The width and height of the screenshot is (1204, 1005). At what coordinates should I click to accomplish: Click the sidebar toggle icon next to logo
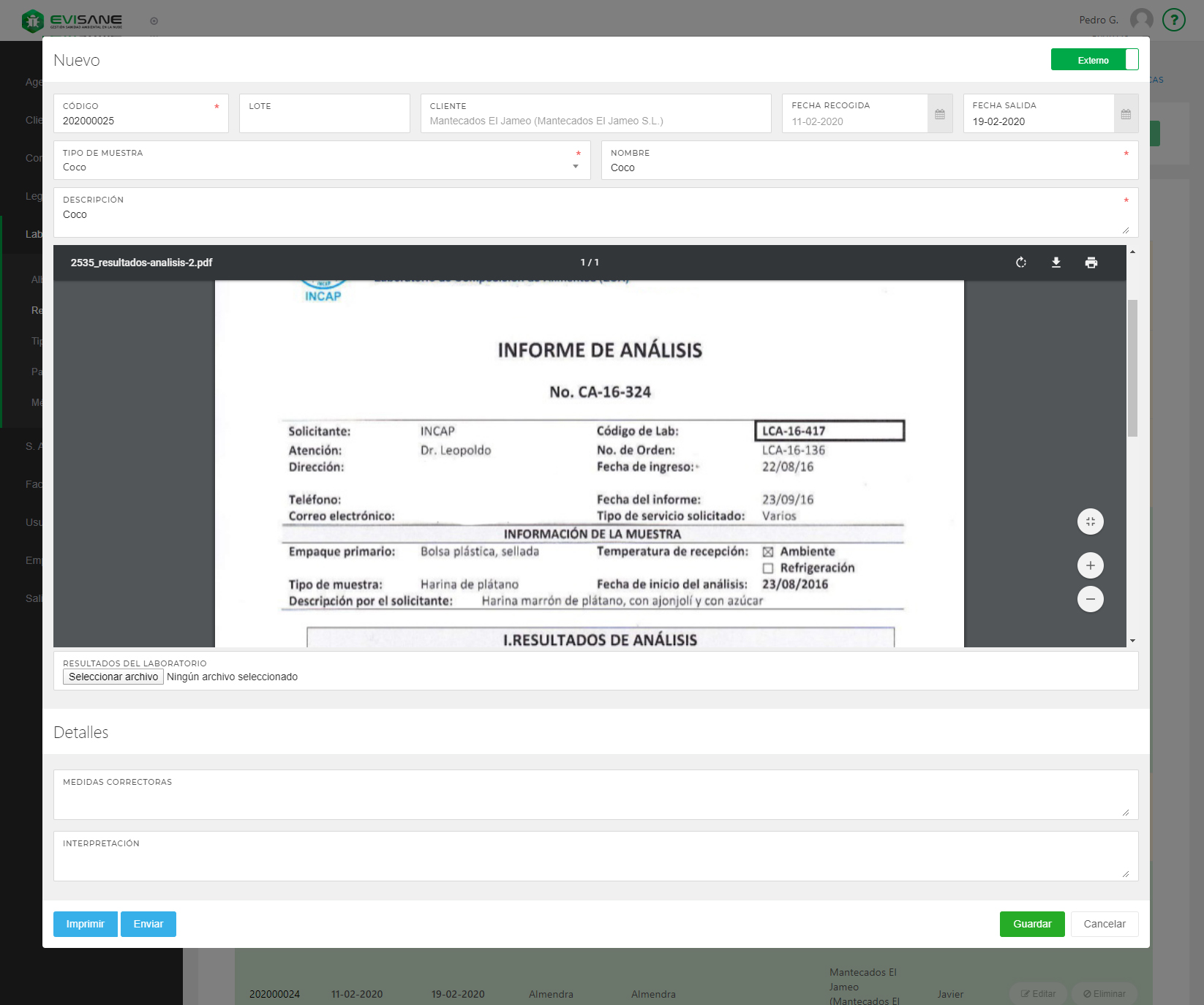154,21
